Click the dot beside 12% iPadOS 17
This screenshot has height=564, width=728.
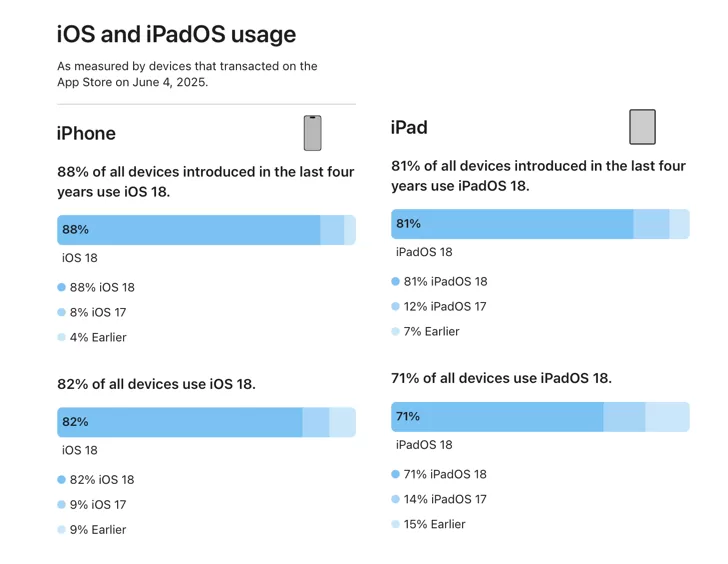click(x=396, y=307)
